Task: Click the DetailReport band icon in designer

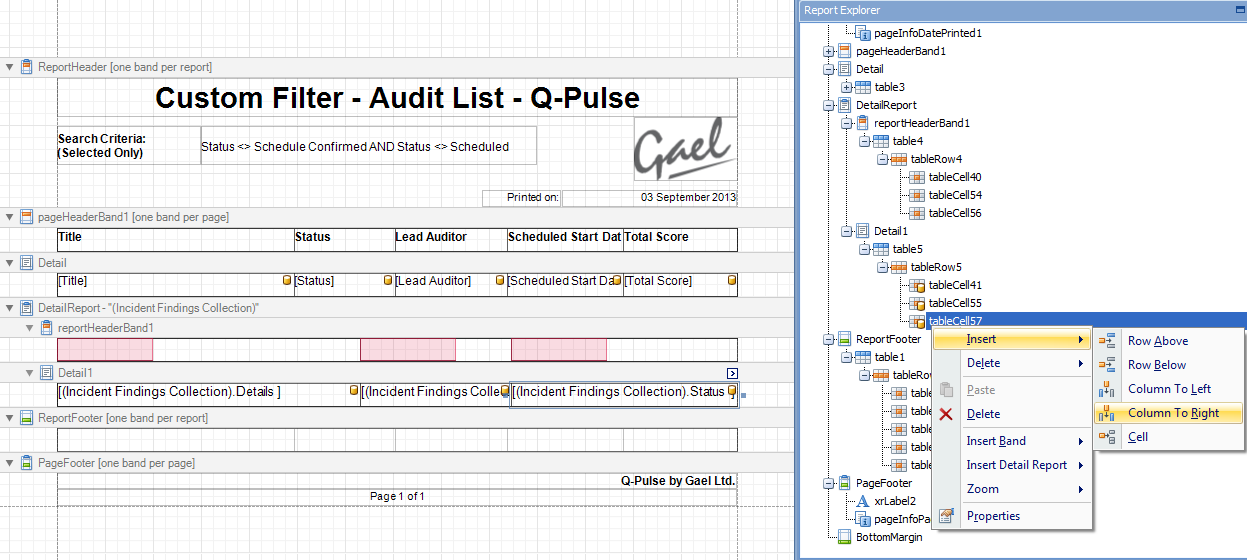Action: pos(27,308)
